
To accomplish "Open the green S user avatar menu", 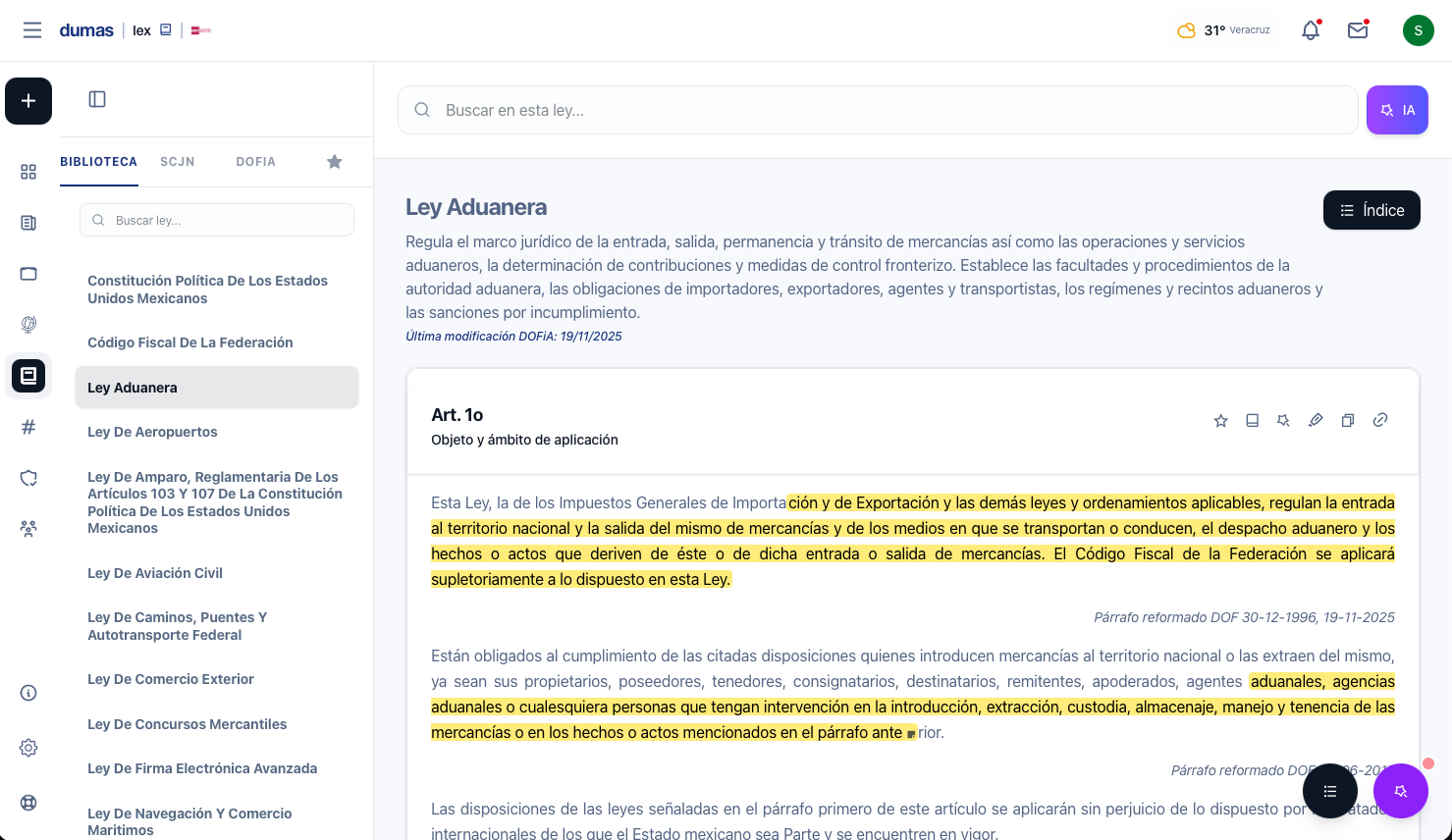I will [x=1419, y=30].
